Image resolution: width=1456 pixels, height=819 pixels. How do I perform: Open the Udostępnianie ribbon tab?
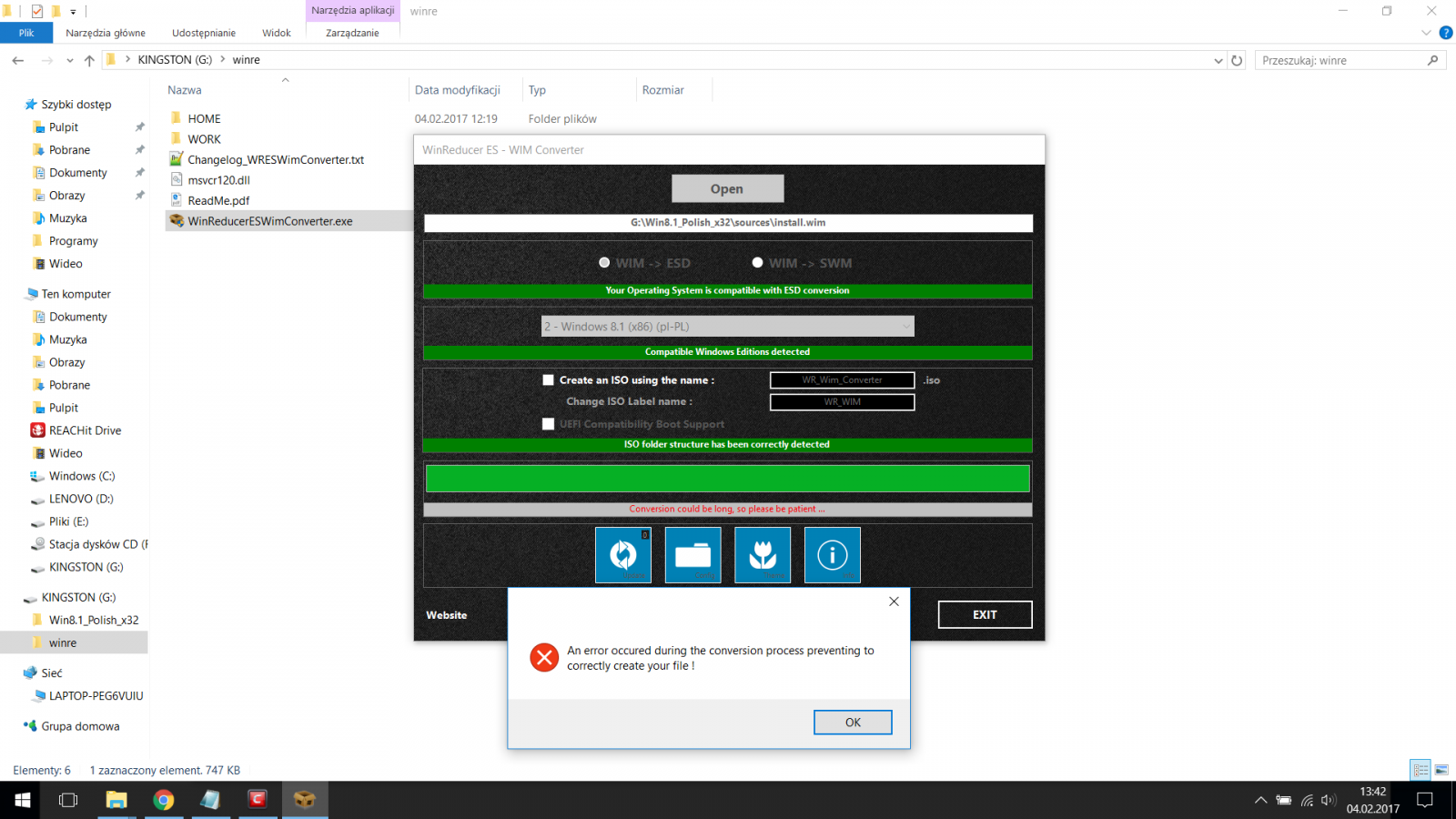[x=204, y=33]
